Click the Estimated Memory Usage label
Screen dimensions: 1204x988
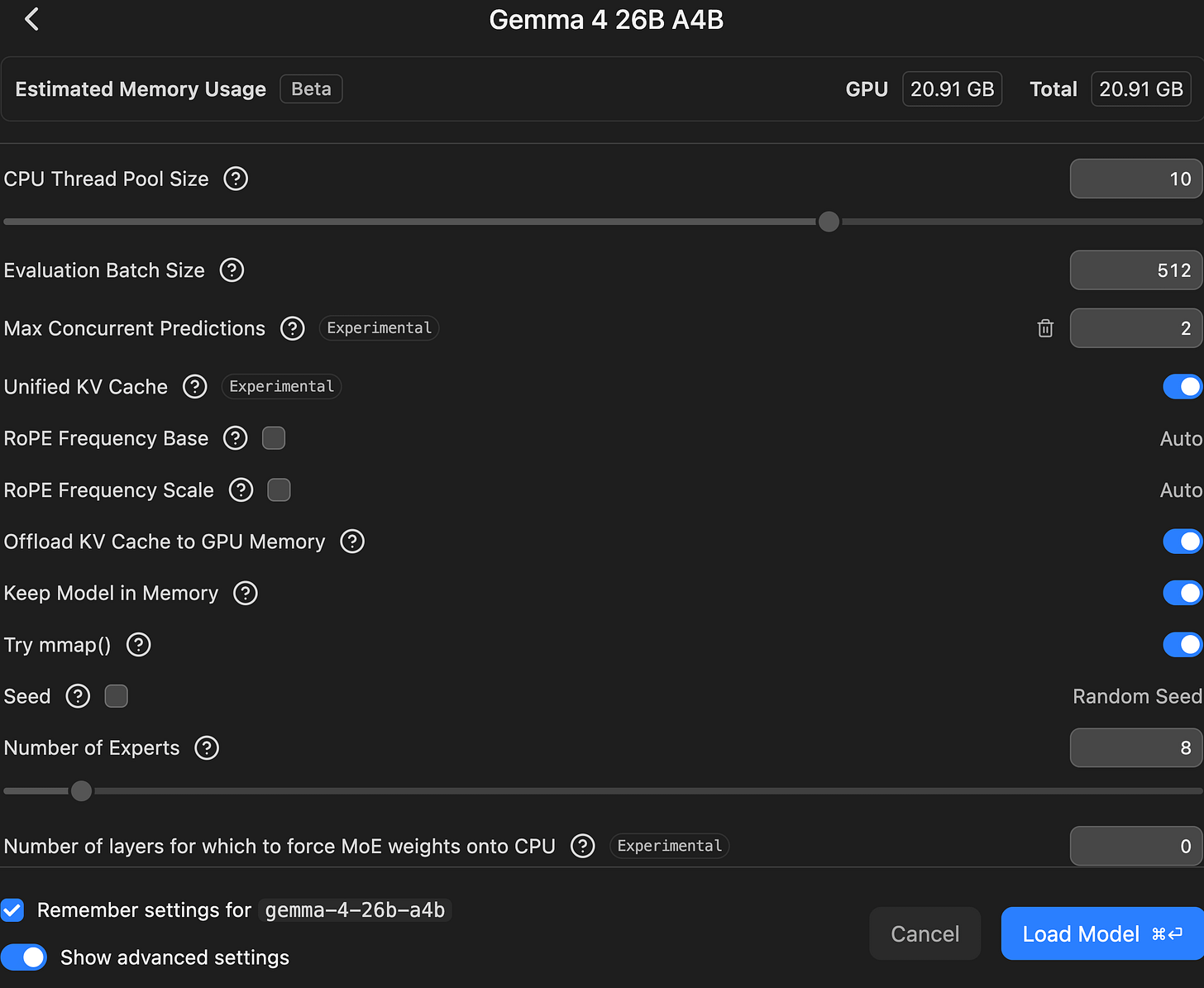(x=141, y=89)
